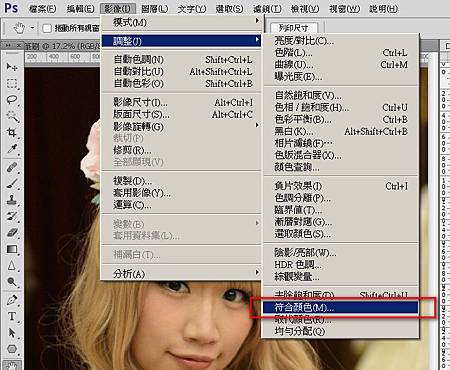Choose 符合顏色(M)... from submenu
The width and height of the screenshot is (450, 370).
(x=340, y=307)
